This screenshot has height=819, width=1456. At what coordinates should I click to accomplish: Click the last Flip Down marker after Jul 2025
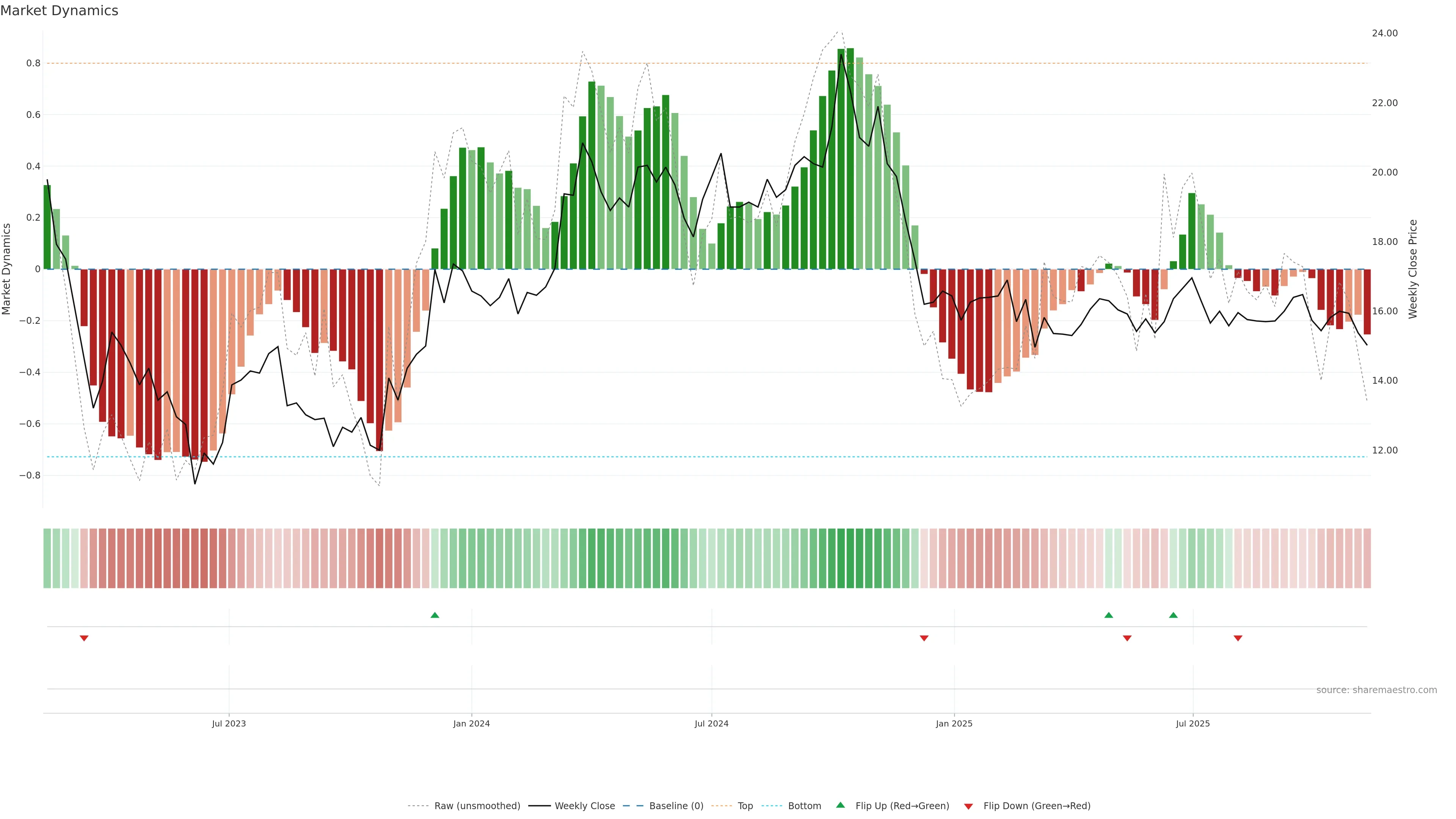[x=1238, y=638]
